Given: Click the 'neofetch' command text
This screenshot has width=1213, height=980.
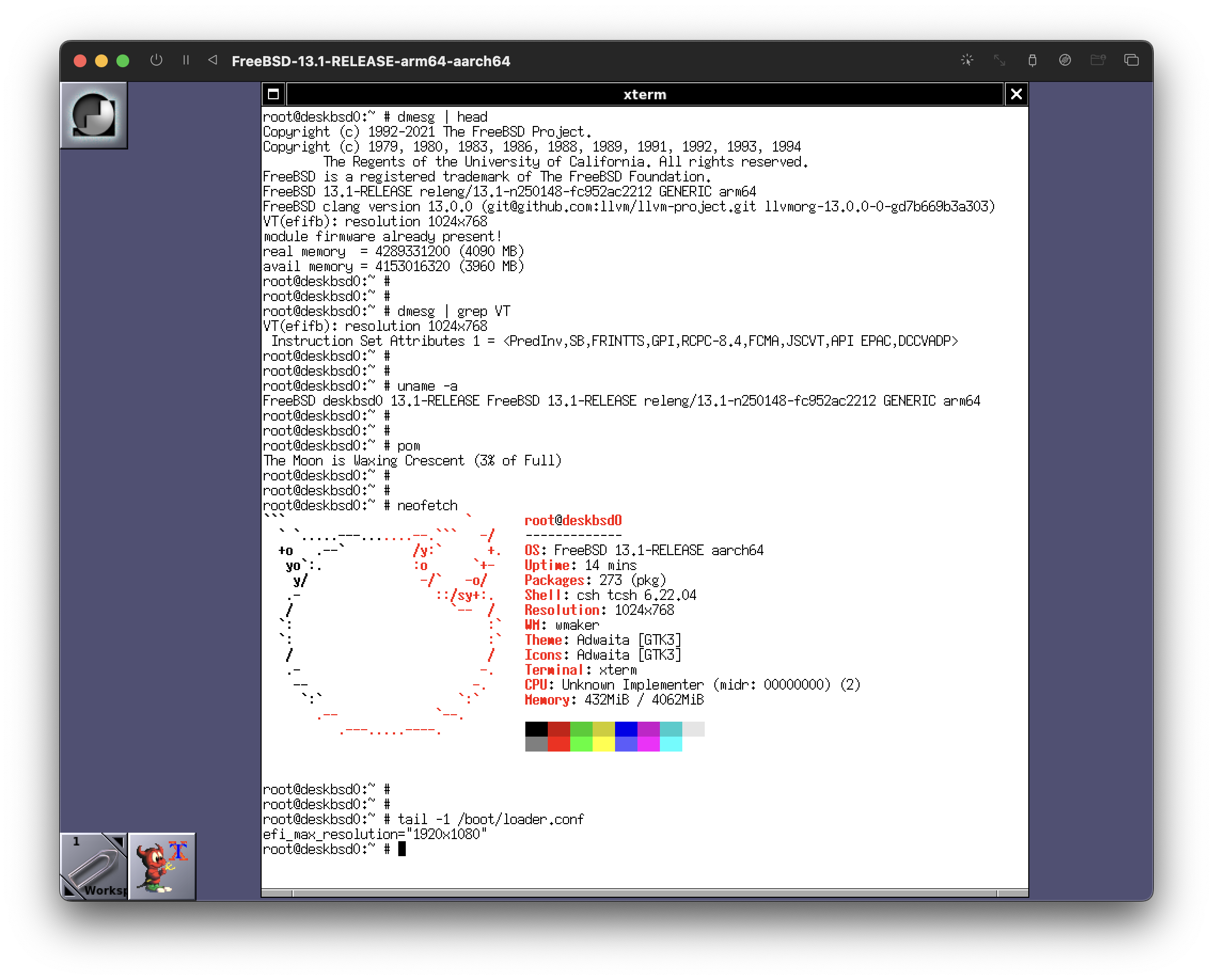Looking at the screenshot, I should (427, 505).
